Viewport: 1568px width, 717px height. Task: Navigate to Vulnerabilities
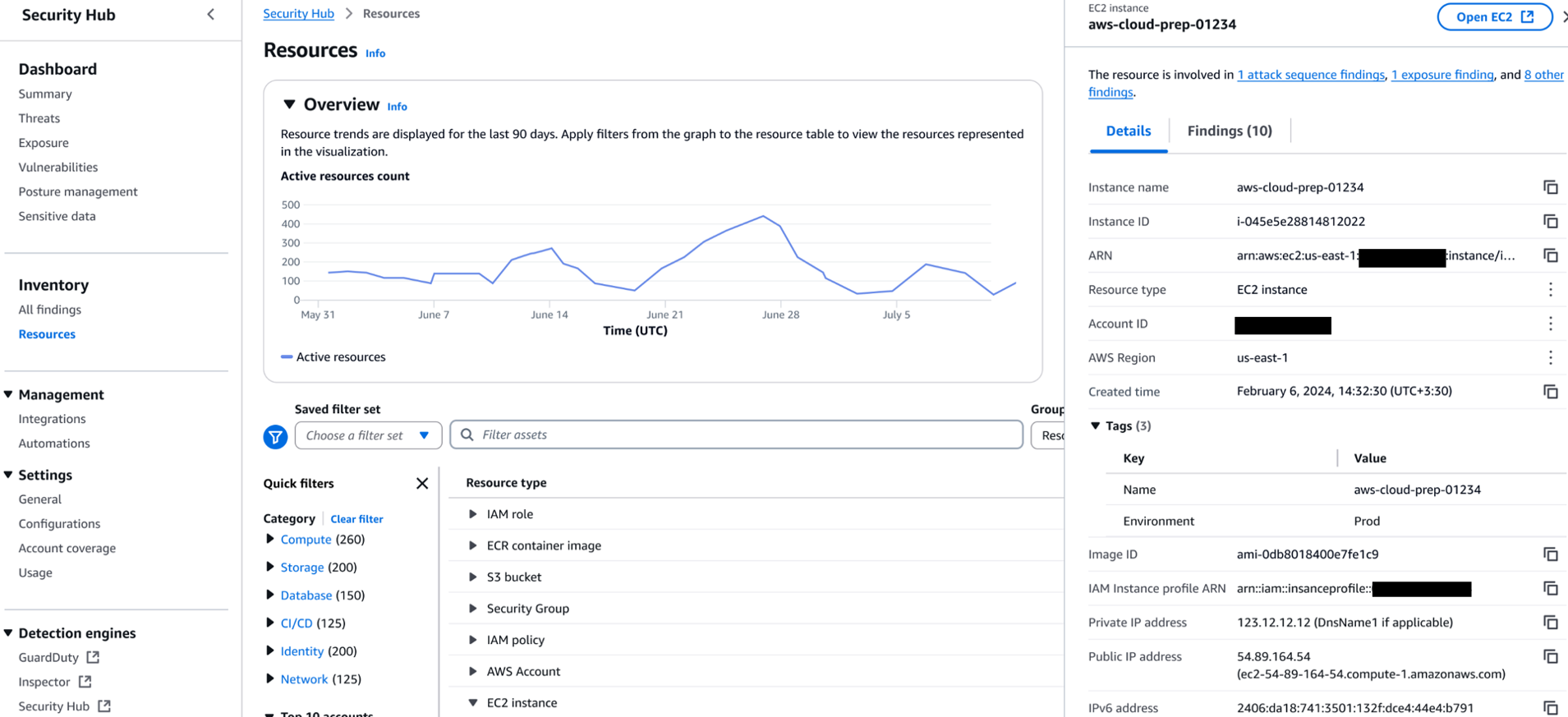click(x=58, y=168)
